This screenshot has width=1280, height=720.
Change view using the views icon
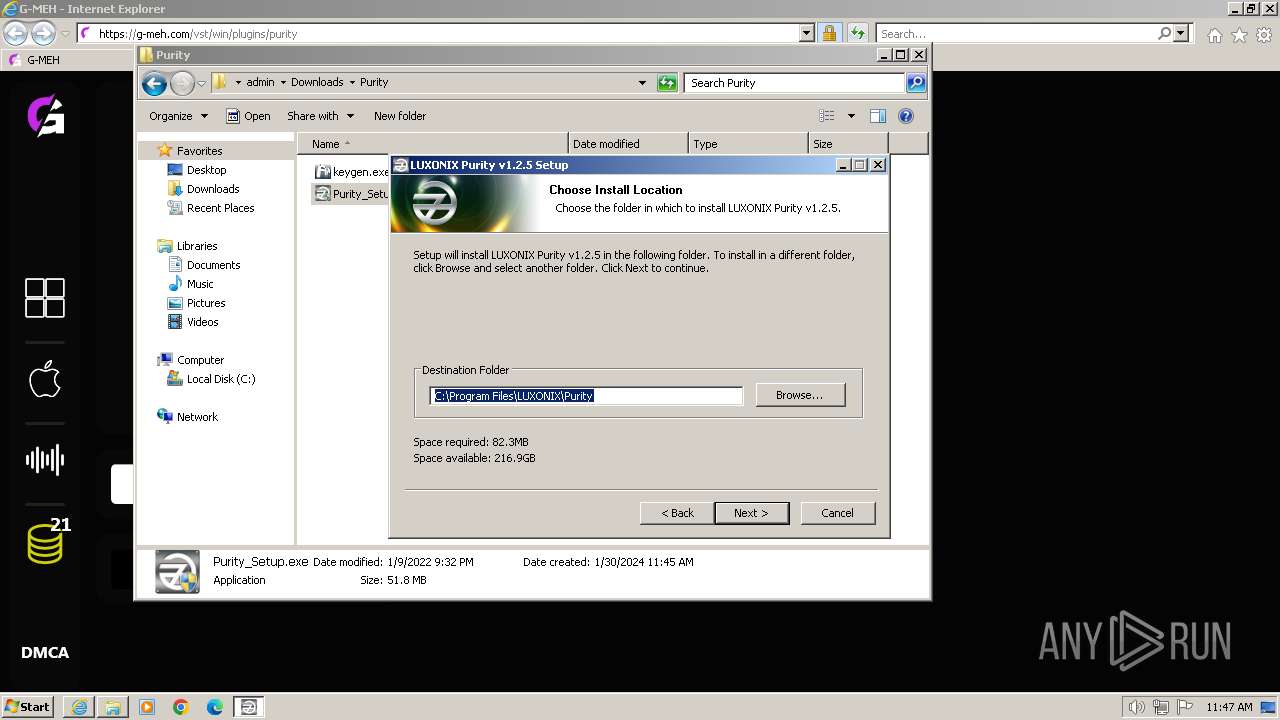pyautogui.click(x=827, y=116)
